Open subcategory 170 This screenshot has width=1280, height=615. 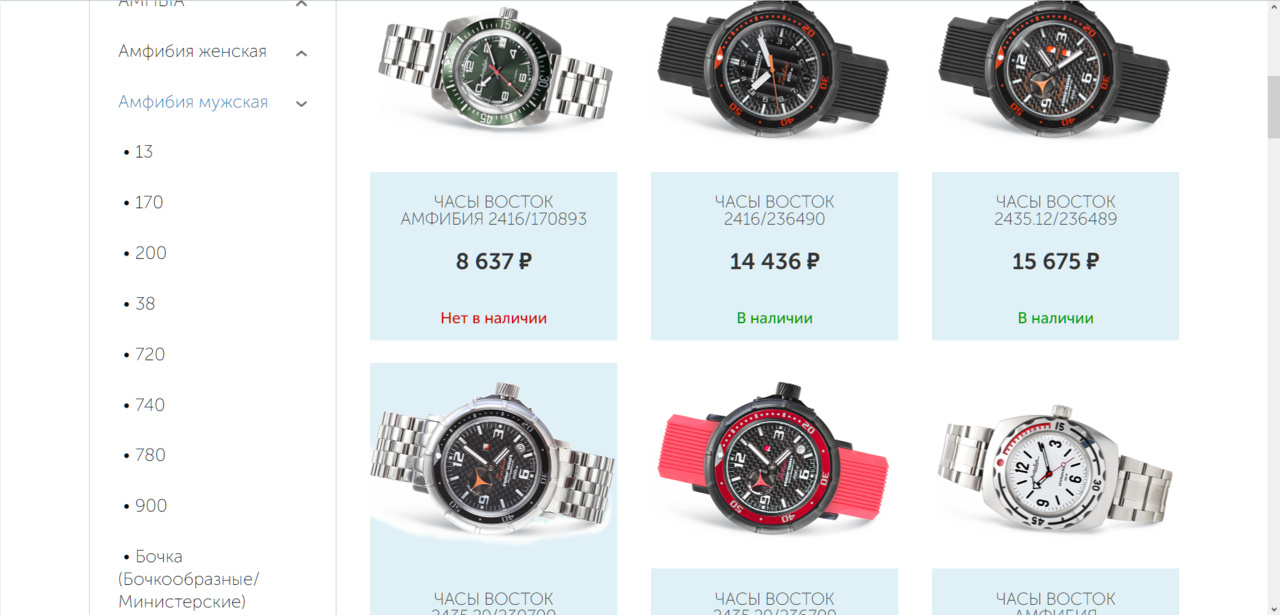coord(143,202)
